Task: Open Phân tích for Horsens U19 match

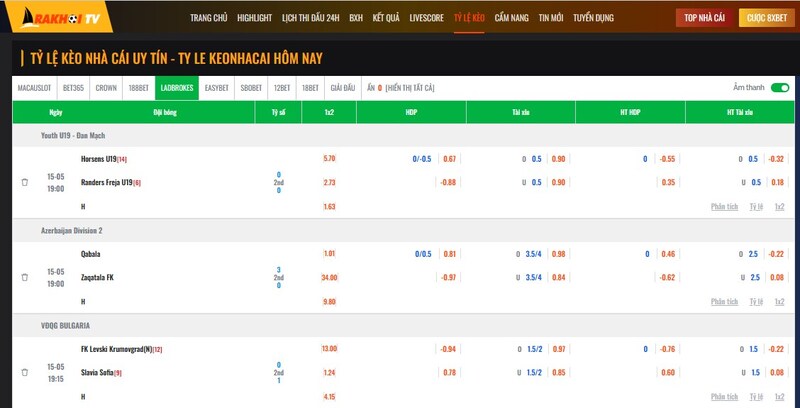Action: point(724,207)
